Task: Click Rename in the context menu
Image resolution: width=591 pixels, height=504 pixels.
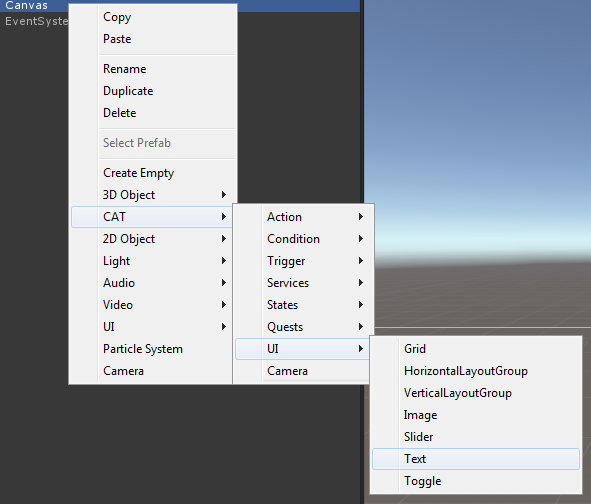Action: pyautogui.click(x=153, y=69)
